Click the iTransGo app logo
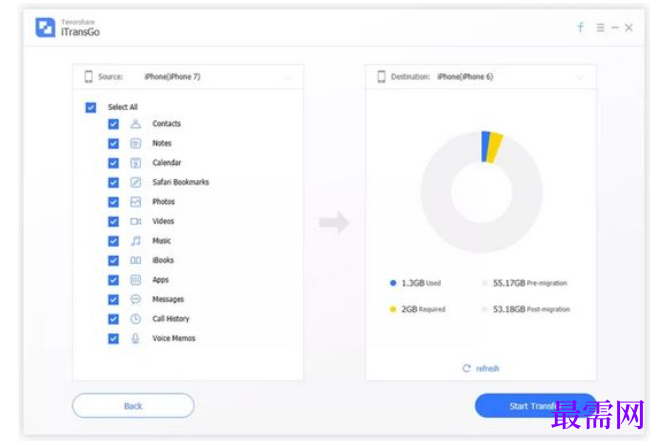 click(x=45, y=27)
